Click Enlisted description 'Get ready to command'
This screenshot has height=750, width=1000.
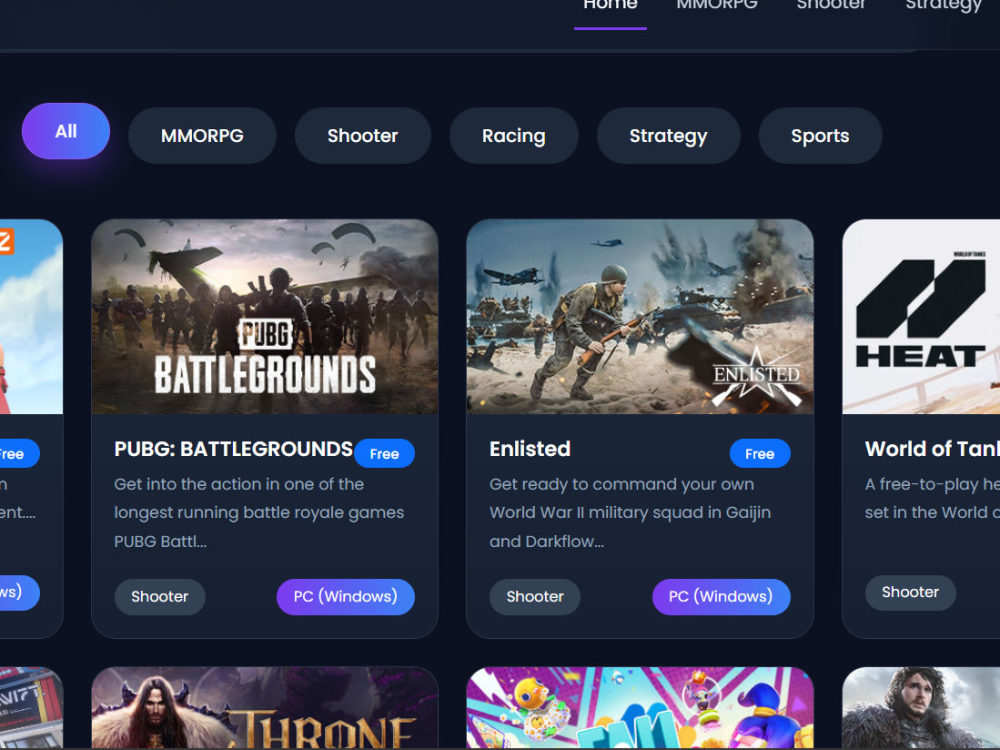point(630,513)
